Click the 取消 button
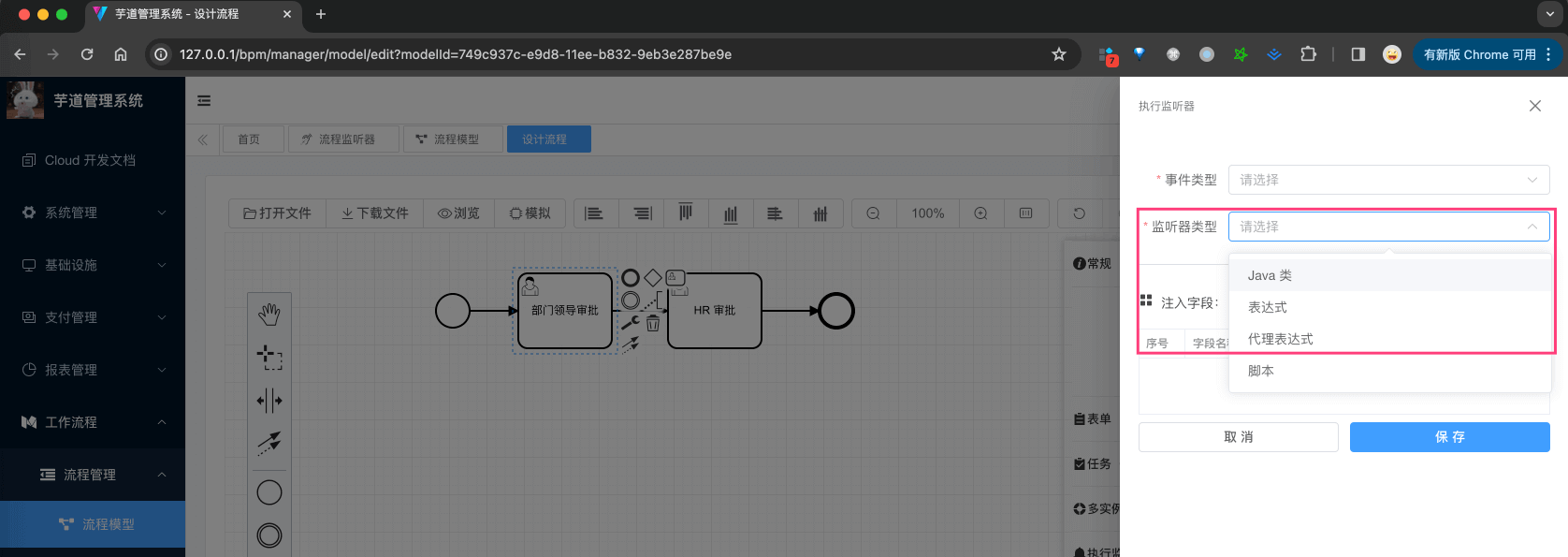This screenshot has height=557, width=1568. pyautogui.click(x=1238, y=437)
